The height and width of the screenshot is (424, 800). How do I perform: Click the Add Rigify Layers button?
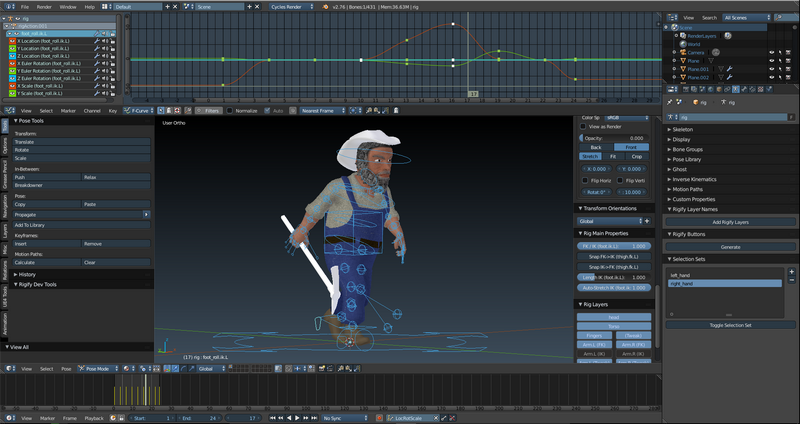point(730,222)
